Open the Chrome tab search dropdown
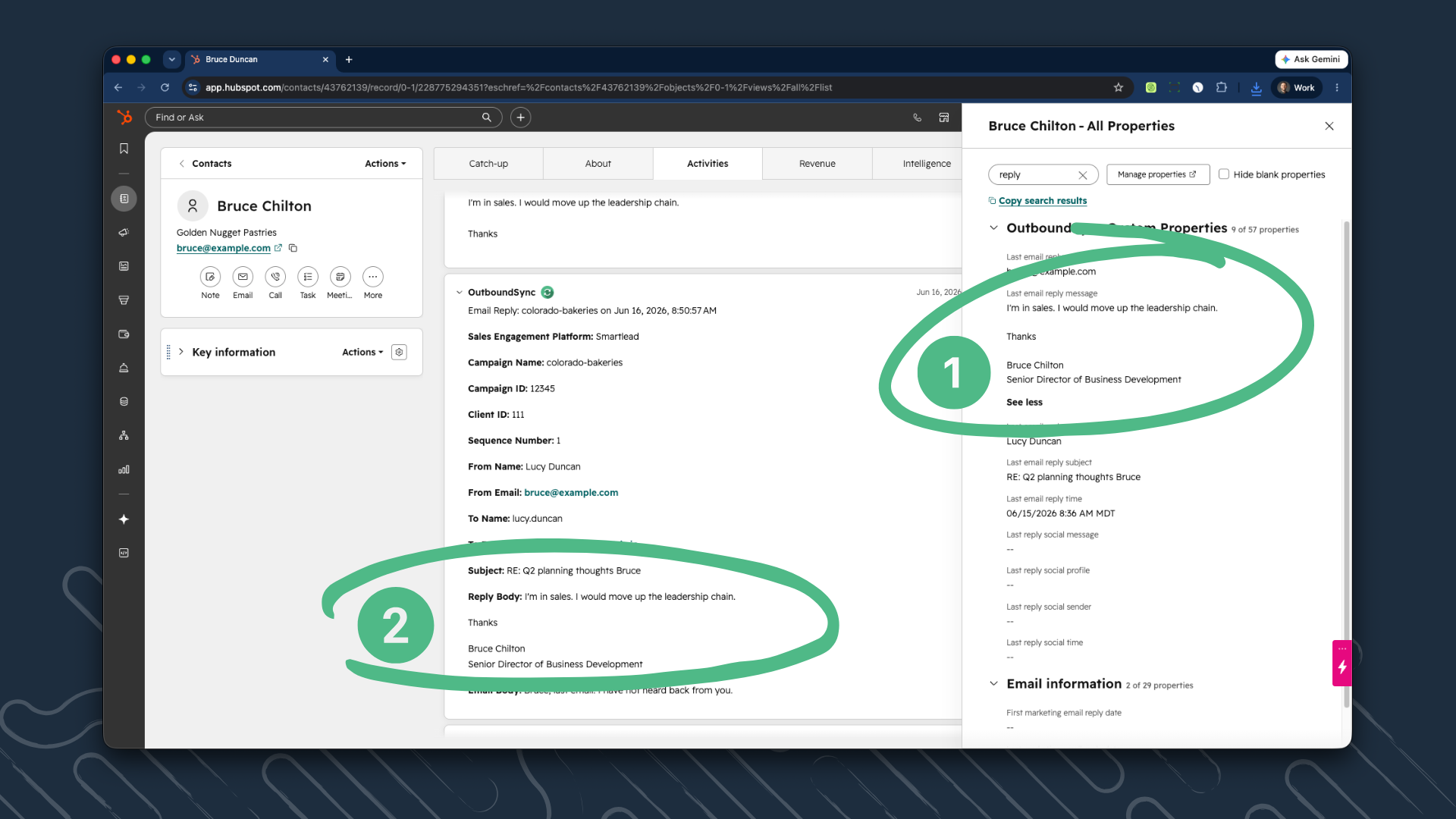The height and width of the screenshot is (819, 1456). [x=172, y=59]
